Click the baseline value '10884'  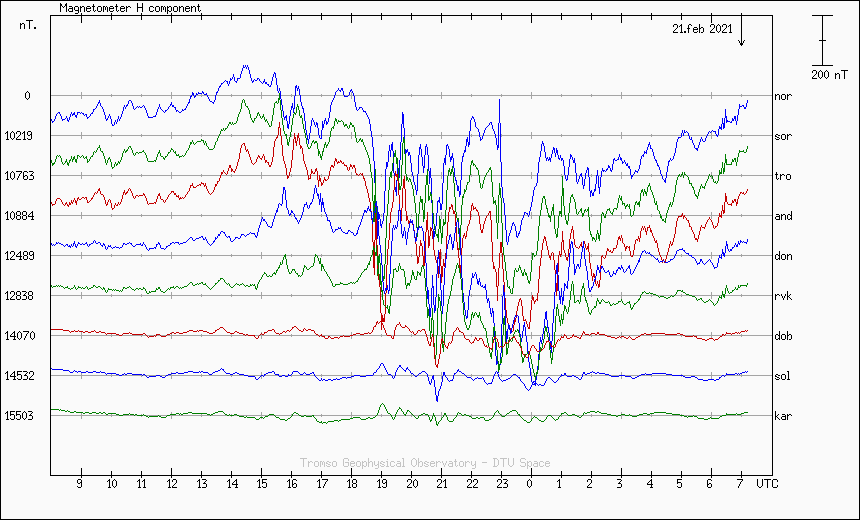(19, 216)
